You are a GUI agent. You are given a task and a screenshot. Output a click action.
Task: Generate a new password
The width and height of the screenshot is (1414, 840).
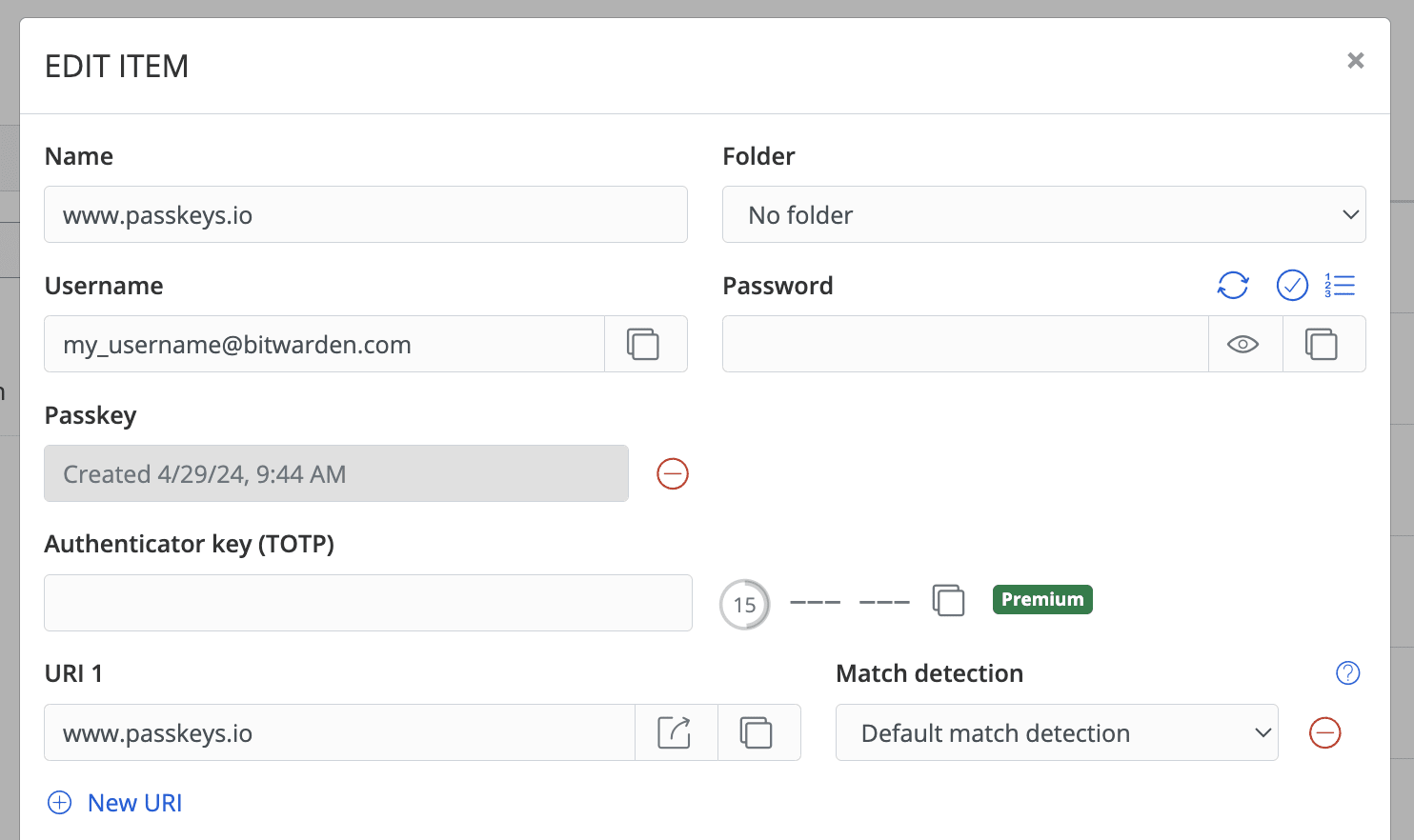1233,285
